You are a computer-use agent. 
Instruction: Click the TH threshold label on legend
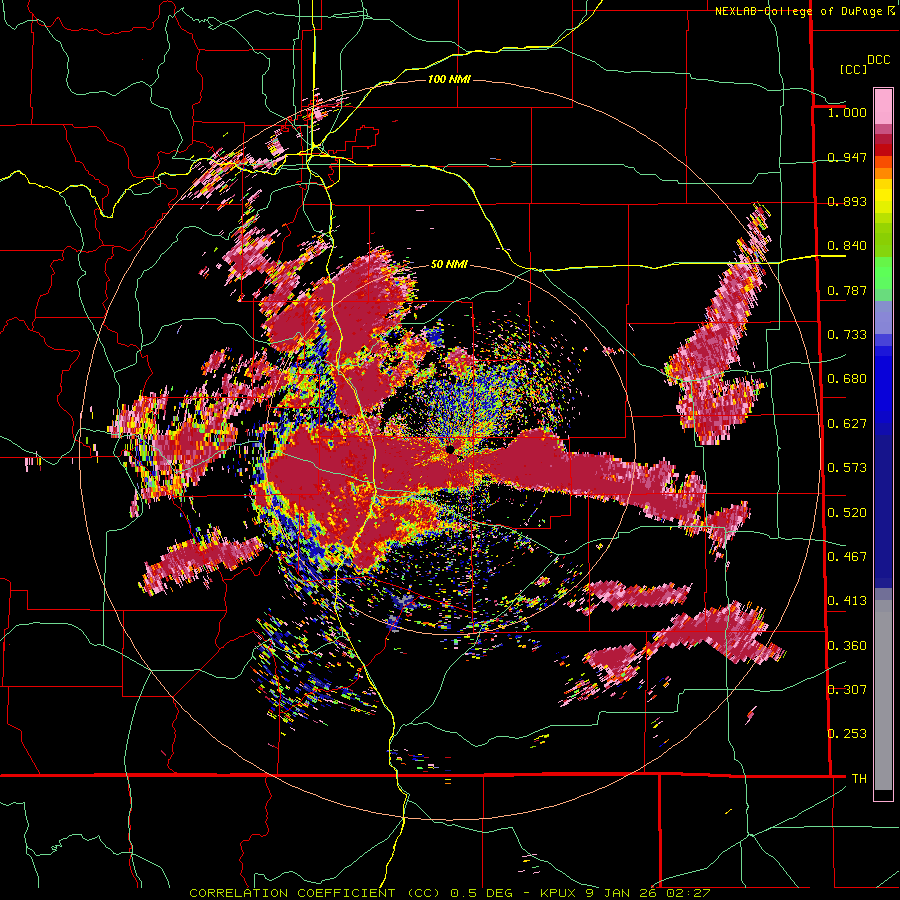coord(859,779)
